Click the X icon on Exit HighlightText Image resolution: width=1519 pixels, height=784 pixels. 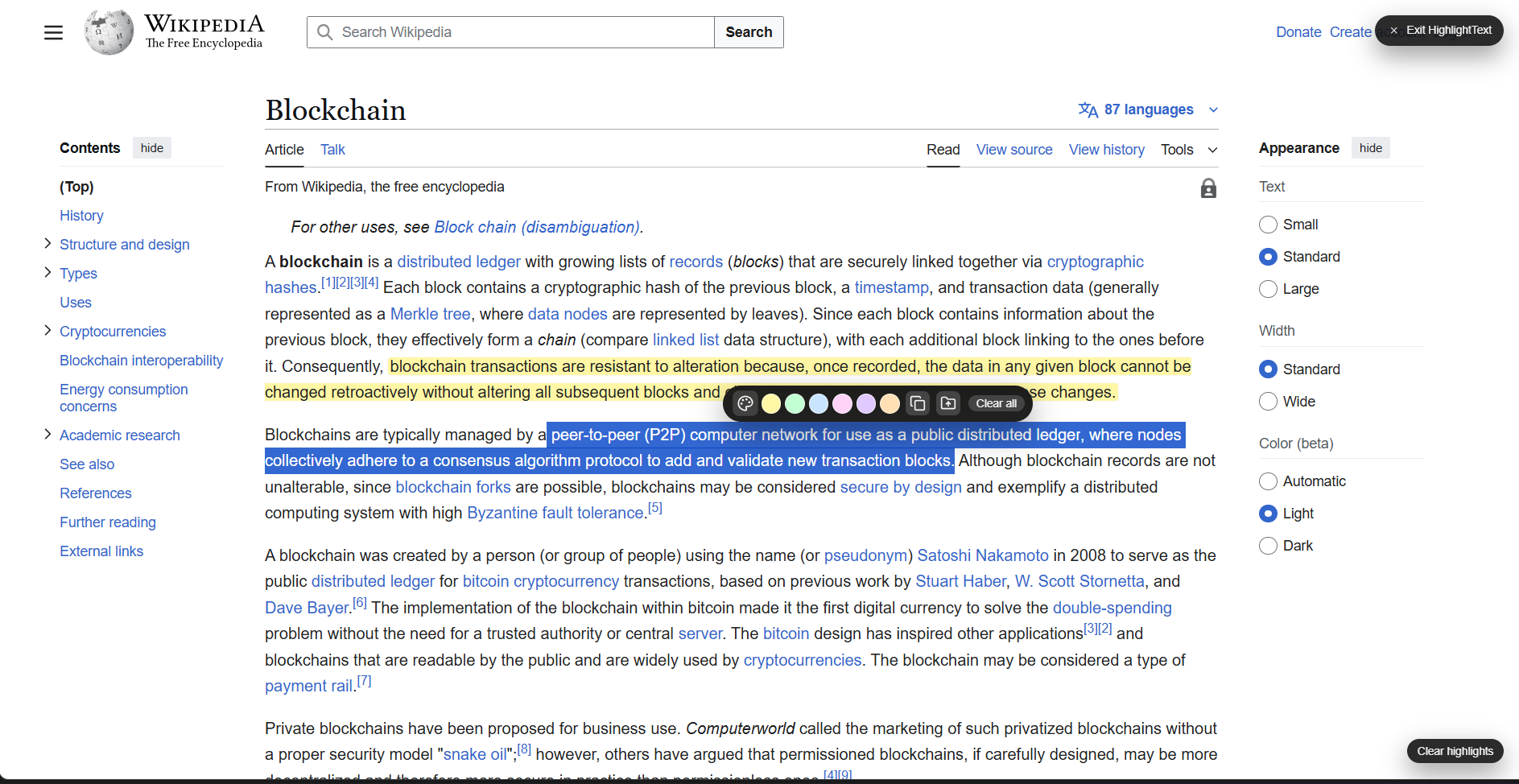click(1393, 31)
